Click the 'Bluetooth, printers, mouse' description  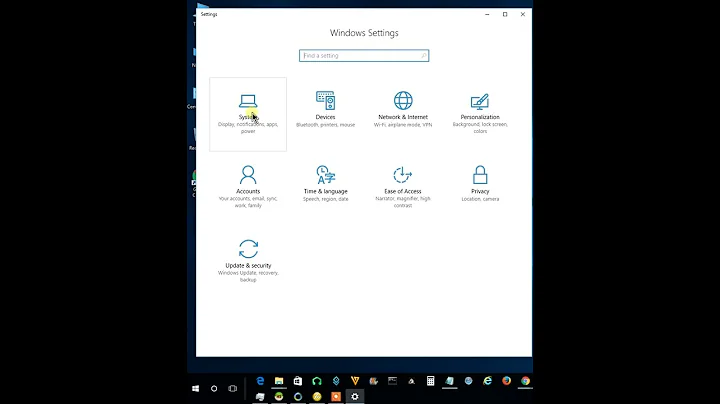pos(326,125)
